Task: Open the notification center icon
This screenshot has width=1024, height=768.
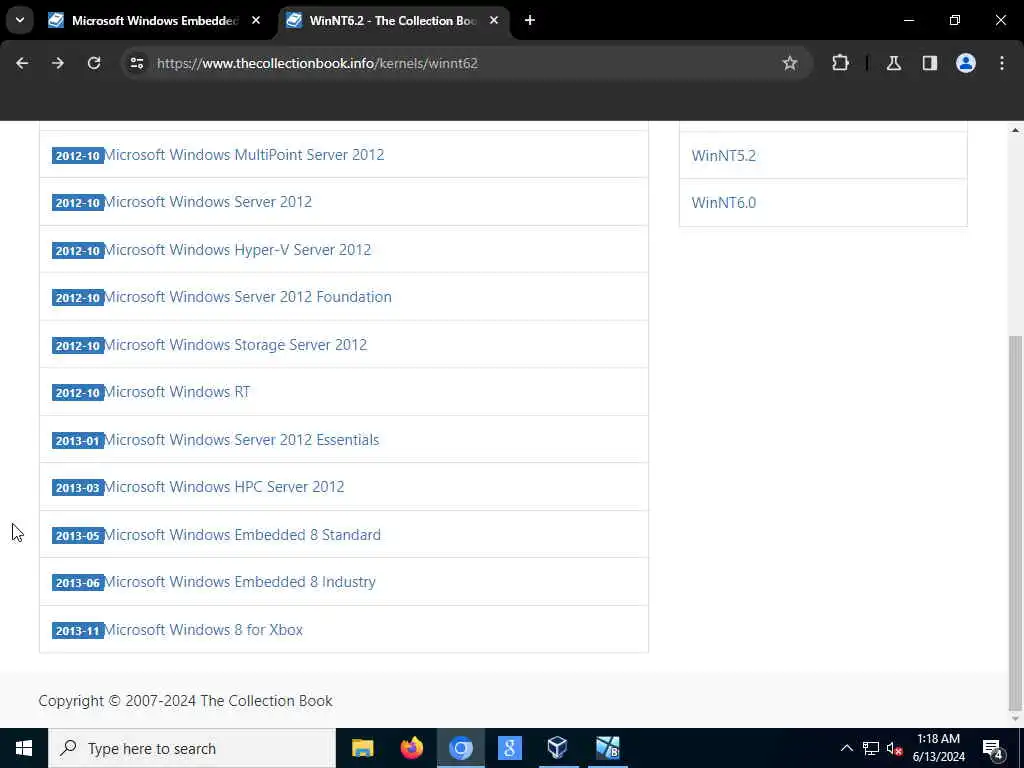Action: click(993, 748)
